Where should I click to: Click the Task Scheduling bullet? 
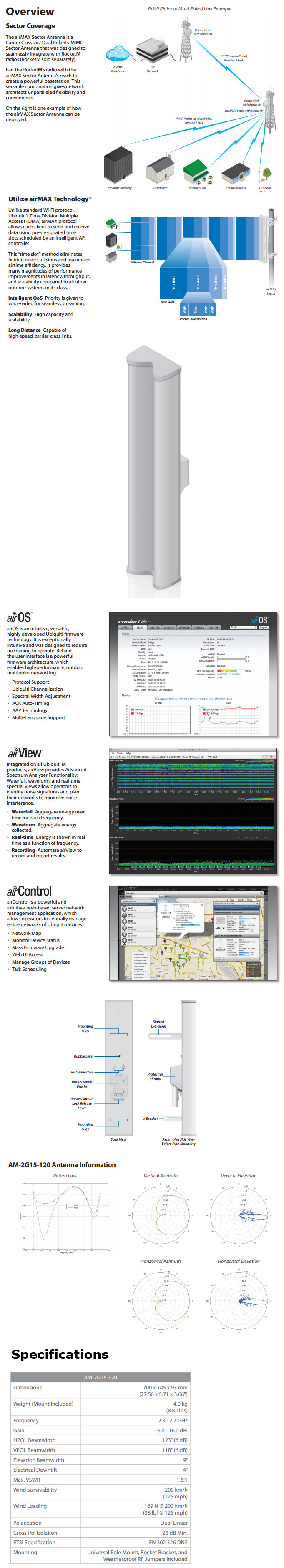[x=29, y=969]
